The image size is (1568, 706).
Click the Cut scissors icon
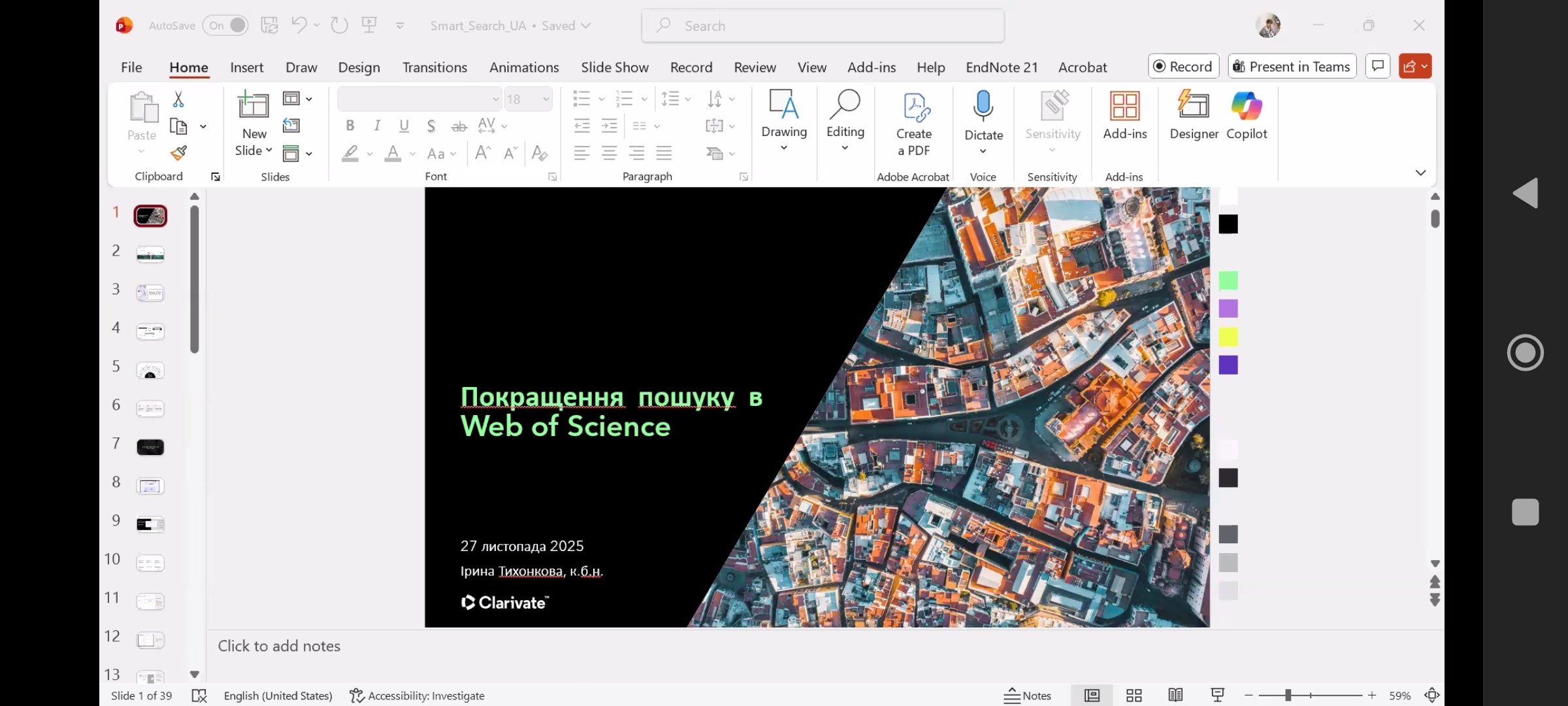178,99
